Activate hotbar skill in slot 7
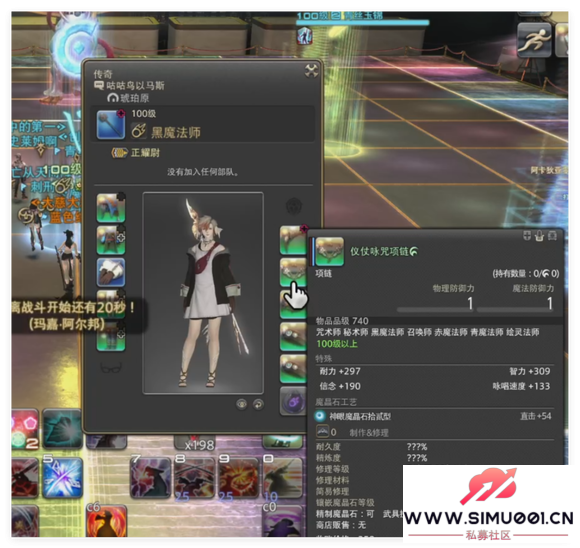This screenshot has height=548, width=580. pyautogui.click(x=151, y=477)
